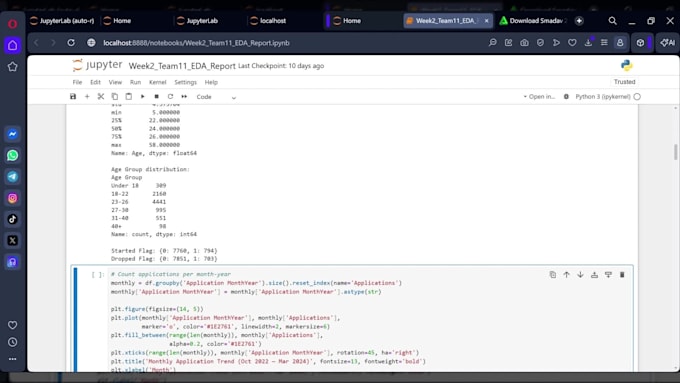The image size is (680, 383).
Task: Insert cell below the active cell
Action: (x=608, y=275)
